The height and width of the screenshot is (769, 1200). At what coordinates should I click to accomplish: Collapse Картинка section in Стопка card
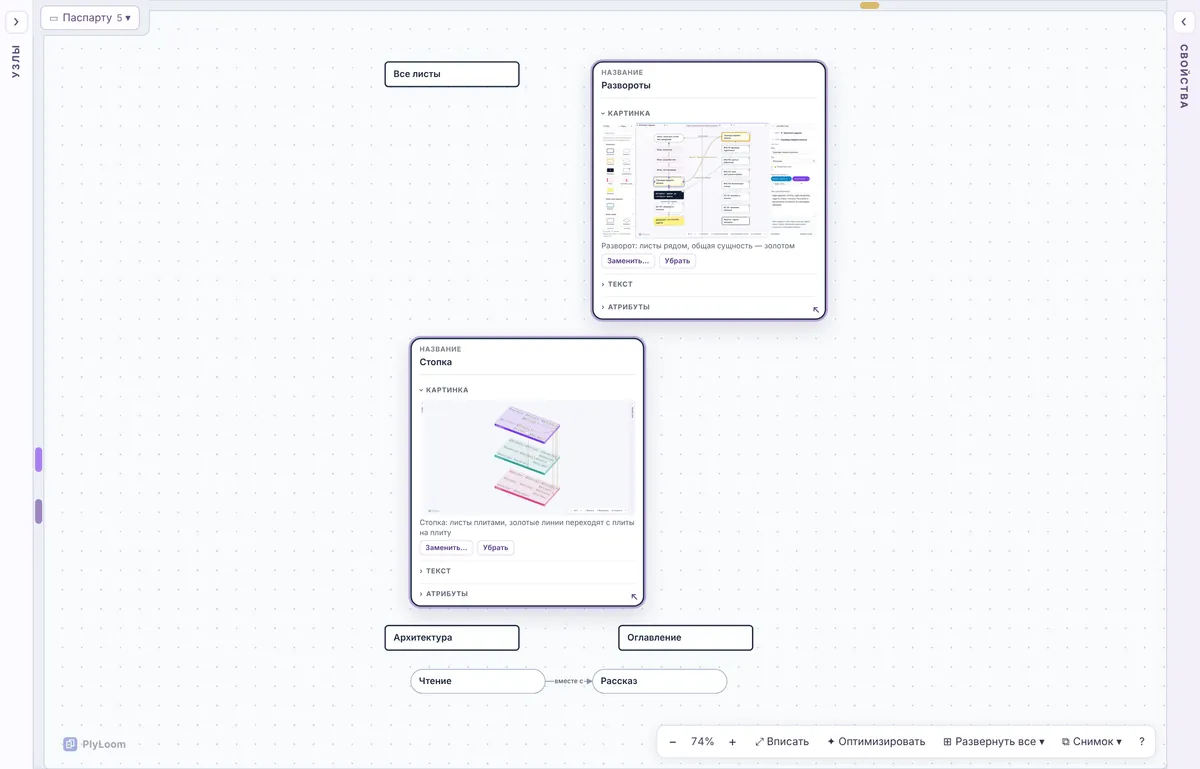[x=444, y=390]
